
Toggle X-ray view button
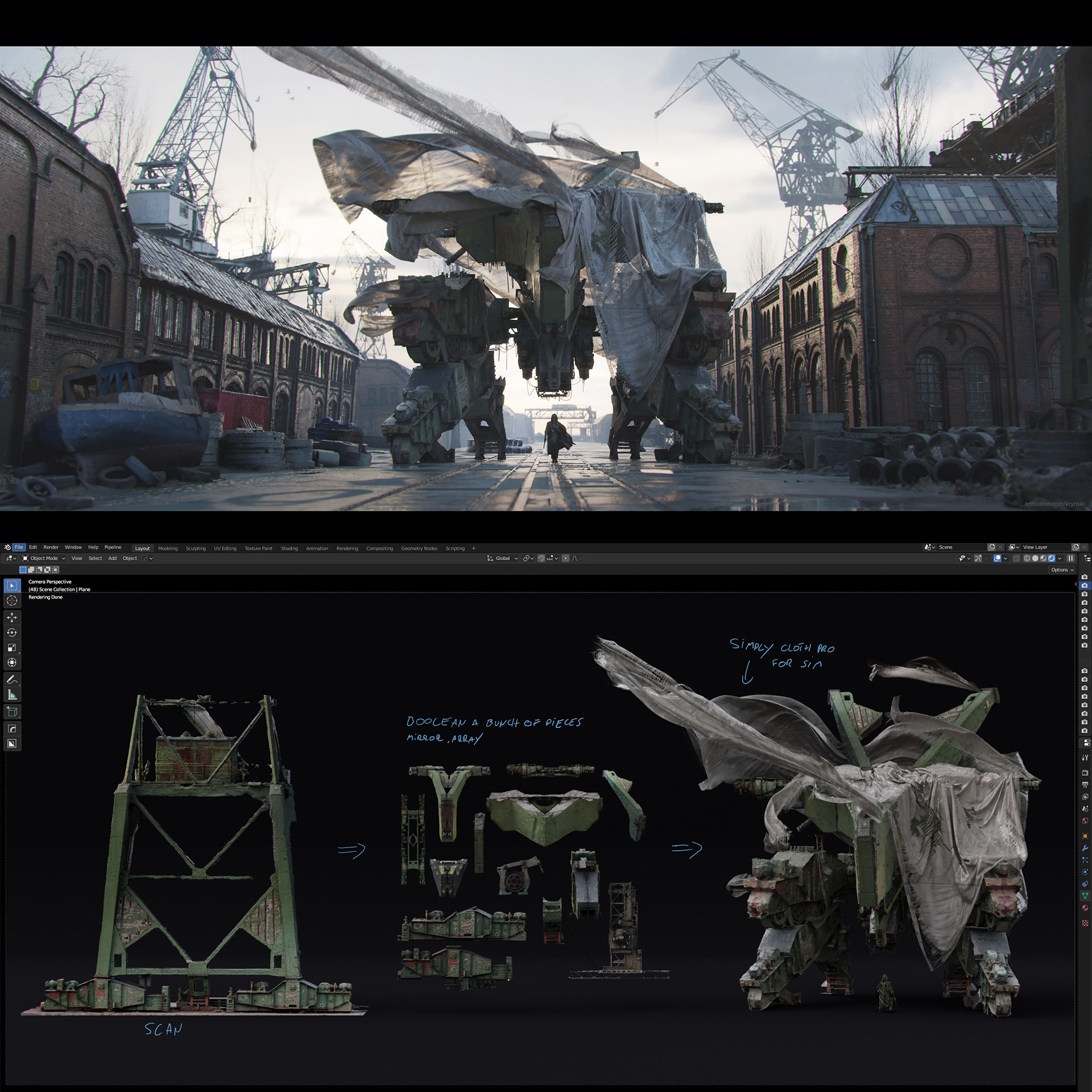tap(1016, 559)
